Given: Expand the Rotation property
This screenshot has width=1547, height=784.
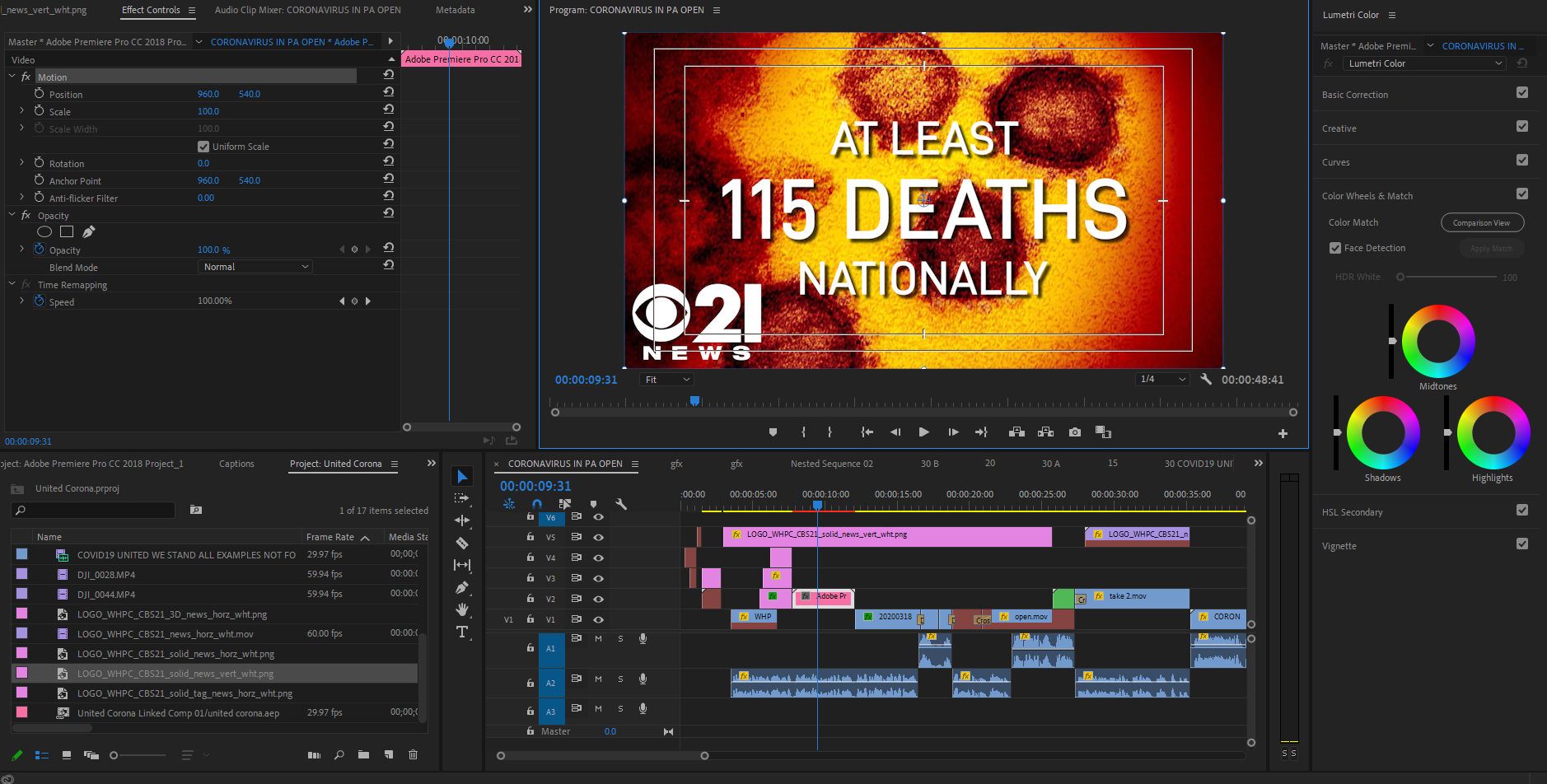Looking at the screenshot, I should click(x=21, y=162).
